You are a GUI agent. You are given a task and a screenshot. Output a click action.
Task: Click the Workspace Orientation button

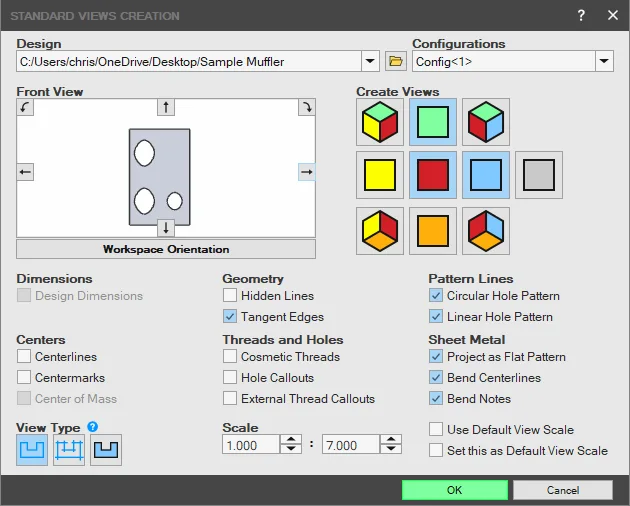pos(166,249)
